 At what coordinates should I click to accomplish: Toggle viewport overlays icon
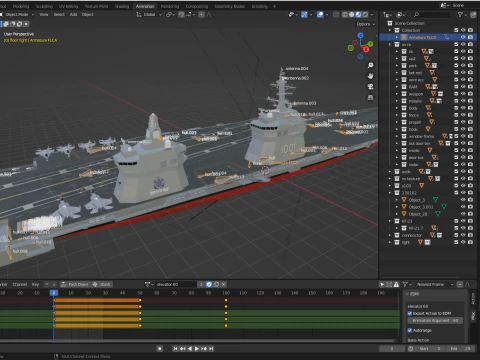coord(320,14)
